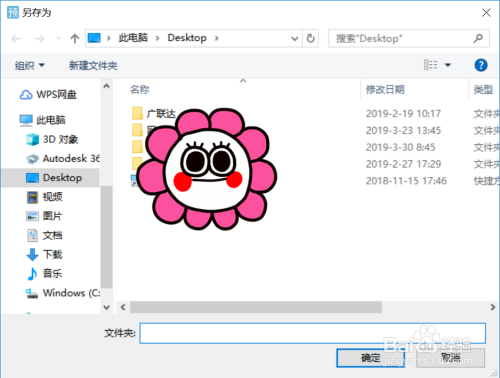
Task: Click the 3D 对象 cube icon
Action: coord(32,139)
